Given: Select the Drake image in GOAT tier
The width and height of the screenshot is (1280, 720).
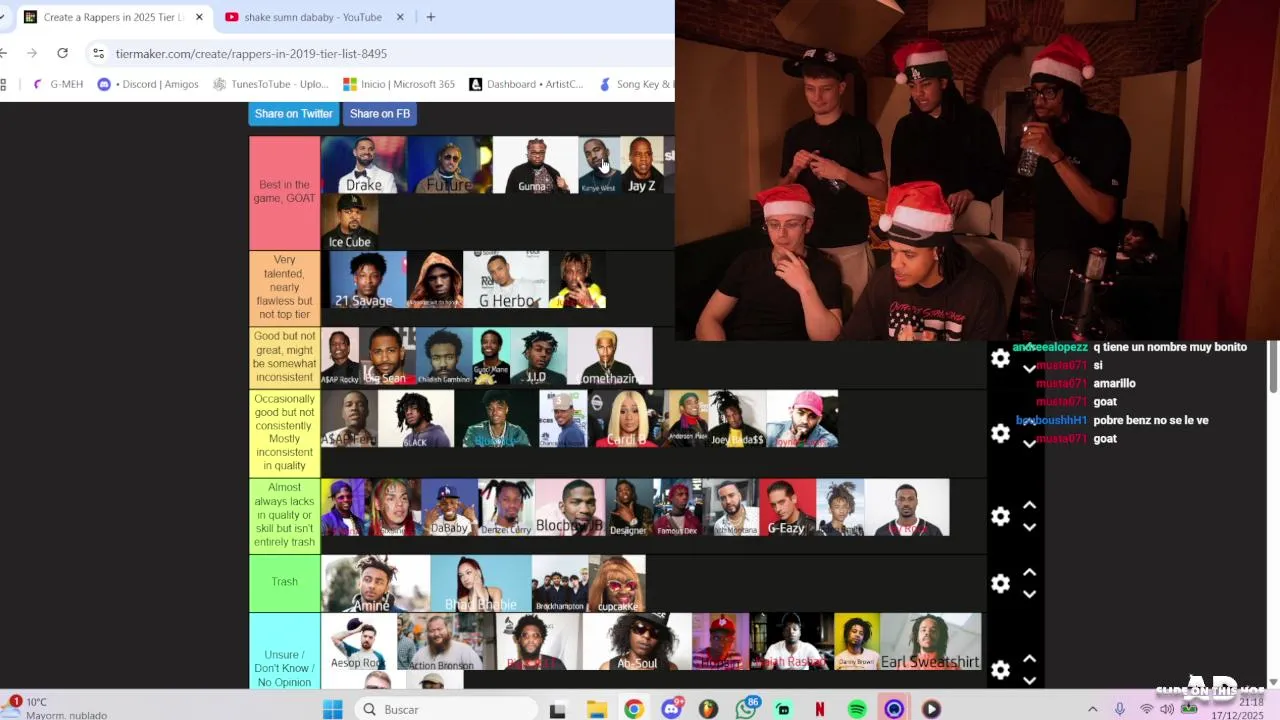Looking at the screenshot, I should [364, 164].
